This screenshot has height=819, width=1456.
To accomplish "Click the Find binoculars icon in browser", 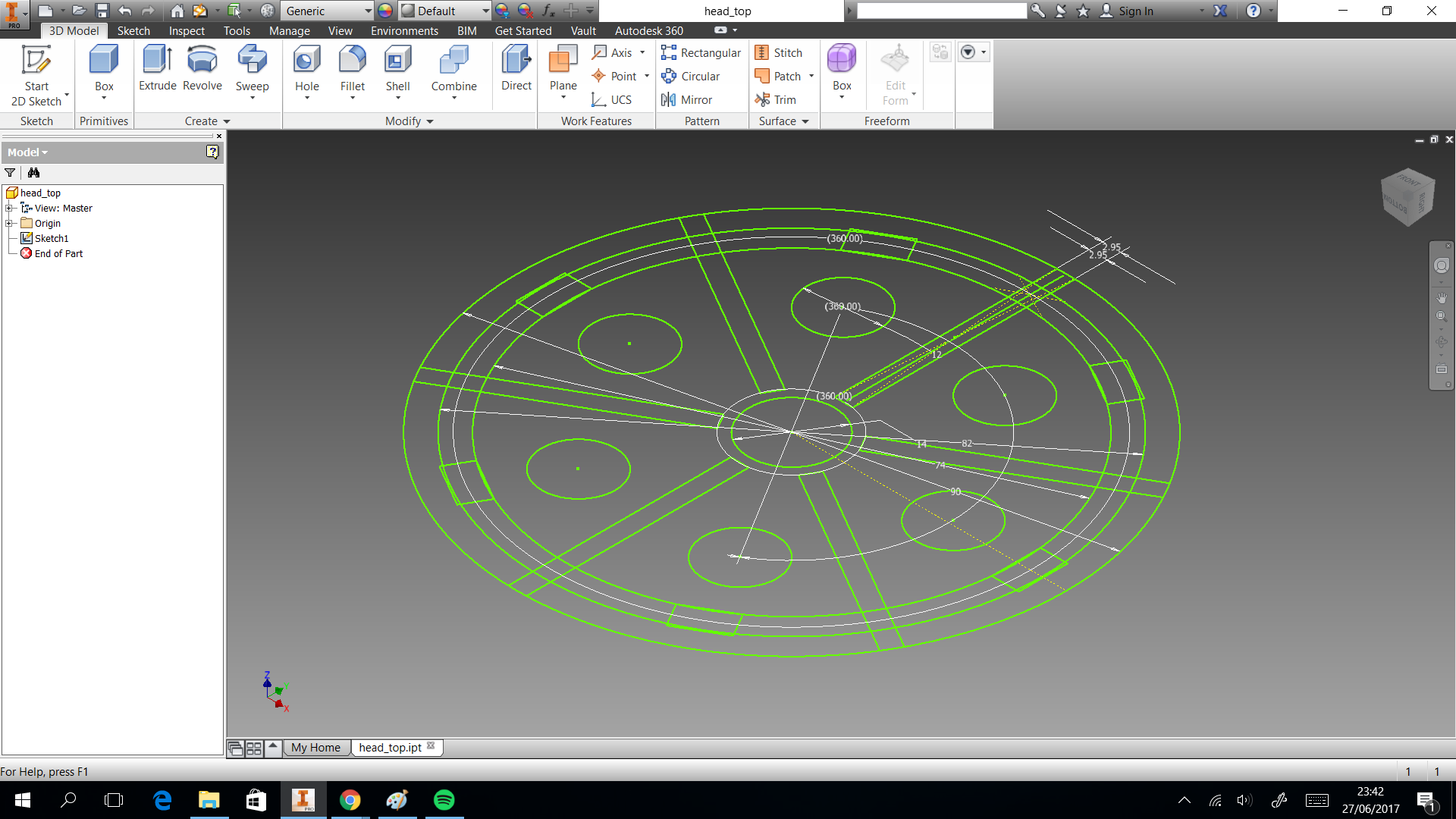I will click(x=33, y=173).
